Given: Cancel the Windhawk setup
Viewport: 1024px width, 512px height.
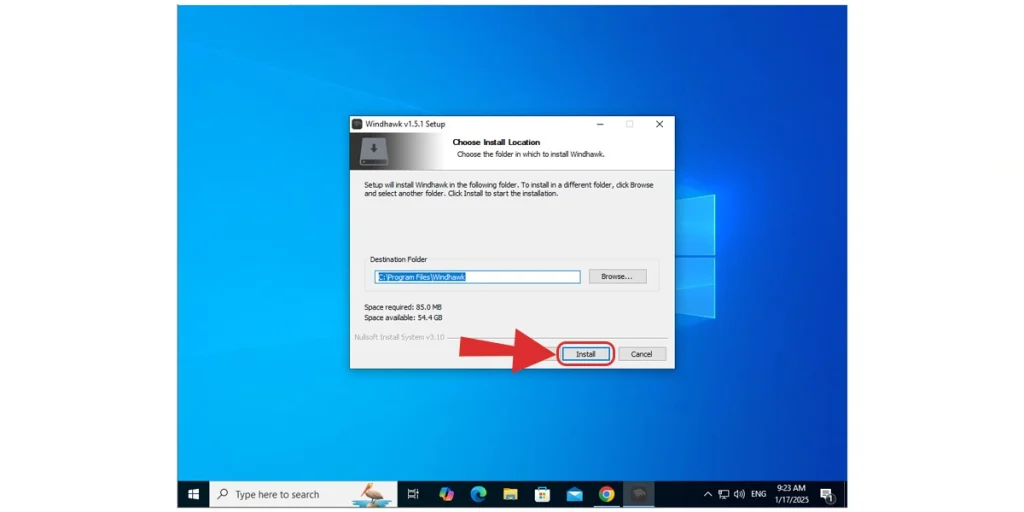Looking at the screenshot, I should click(x=641, y=354).
